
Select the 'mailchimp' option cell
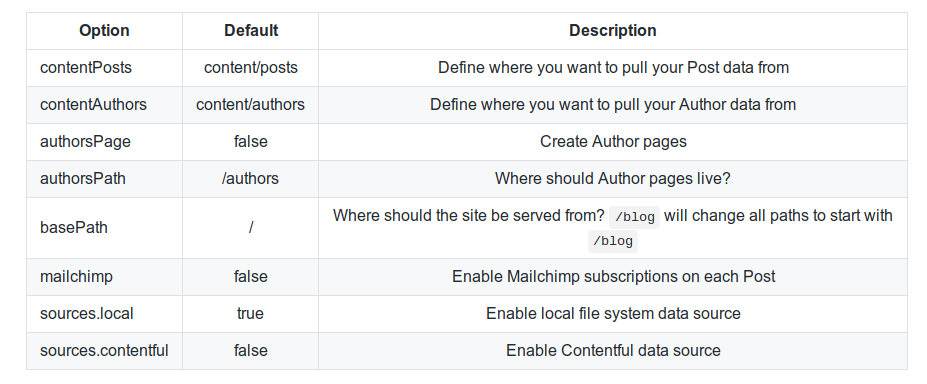click(104, 276)
